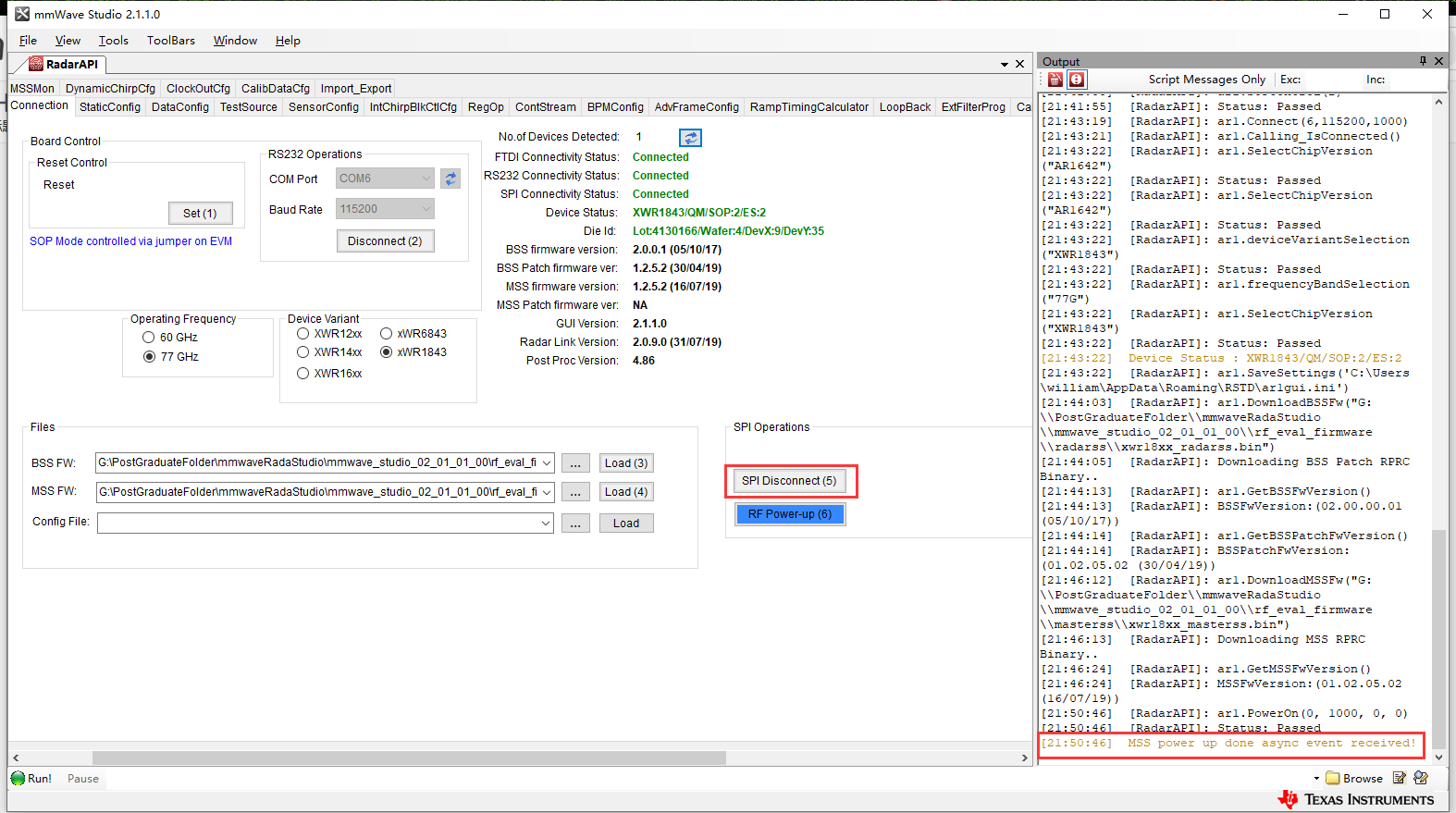Expand the MSS FW path dropdown
The image size is (1456, 813).
pyautogui.click(x=547, y=492)
